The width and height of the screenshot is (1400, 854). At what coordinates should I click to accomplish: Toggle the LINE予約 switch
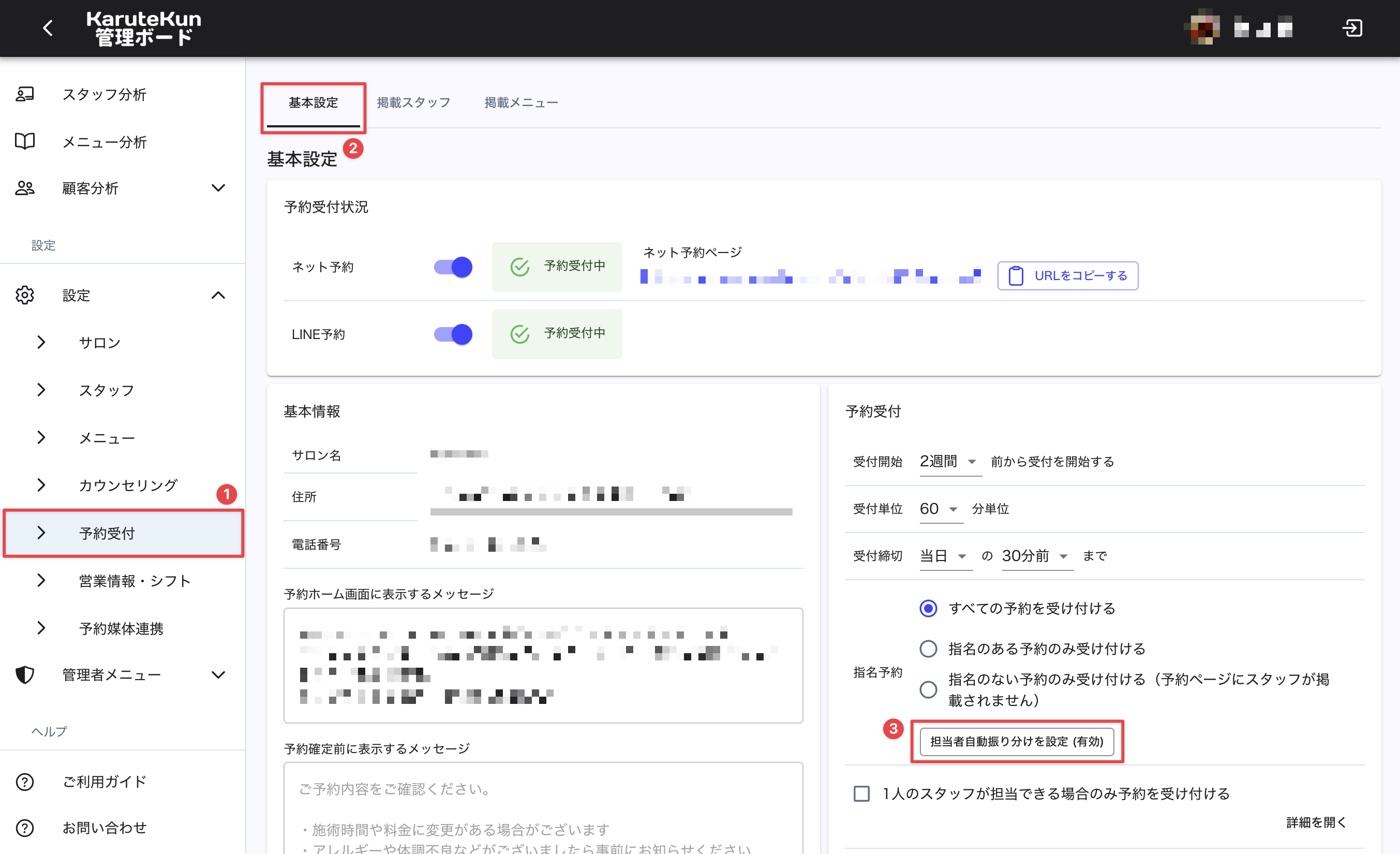453,334
